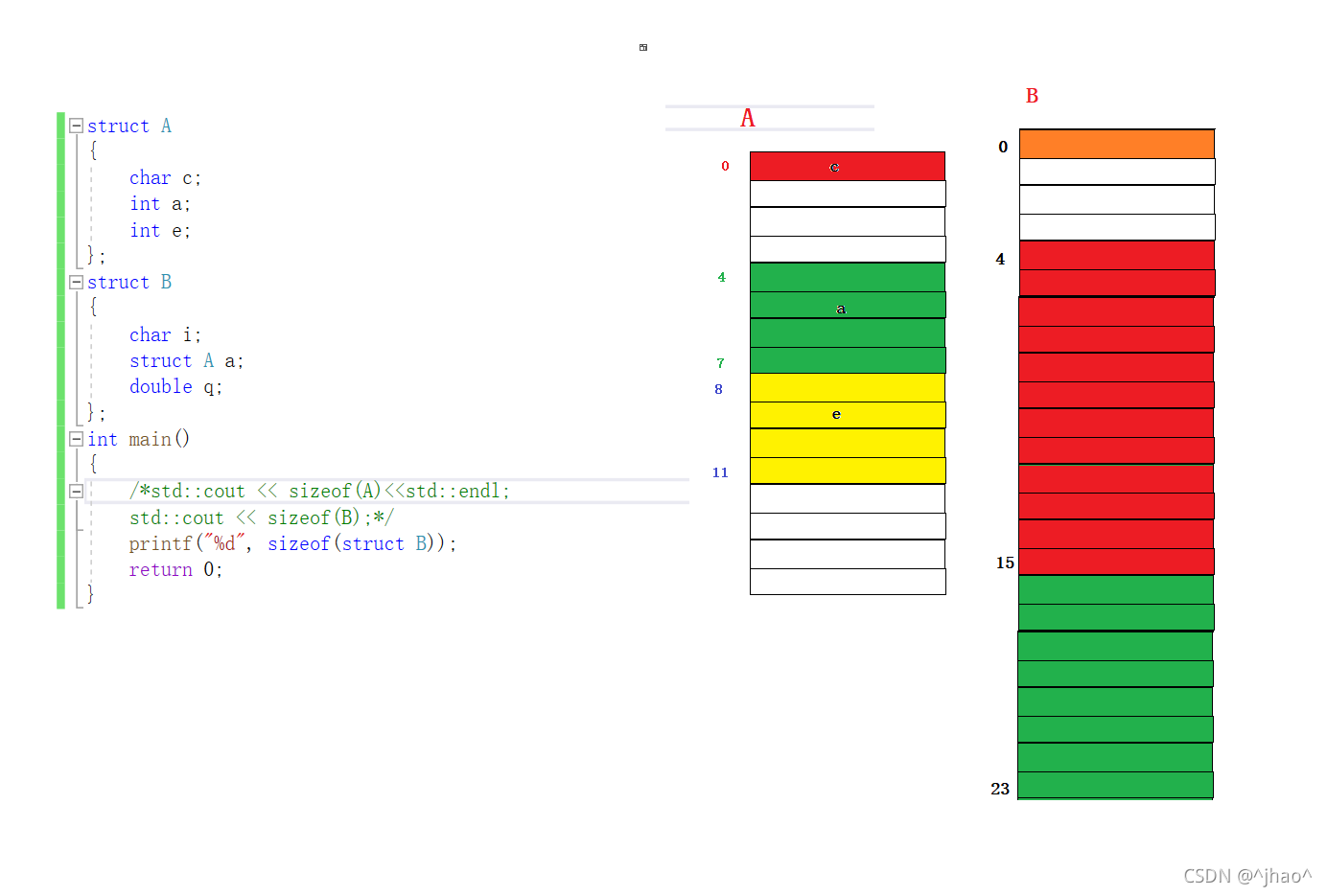This screenshot has width=1327, height=896.
Task: Click the red offset label '0' beside diagram A
Action: click(725, 166)
